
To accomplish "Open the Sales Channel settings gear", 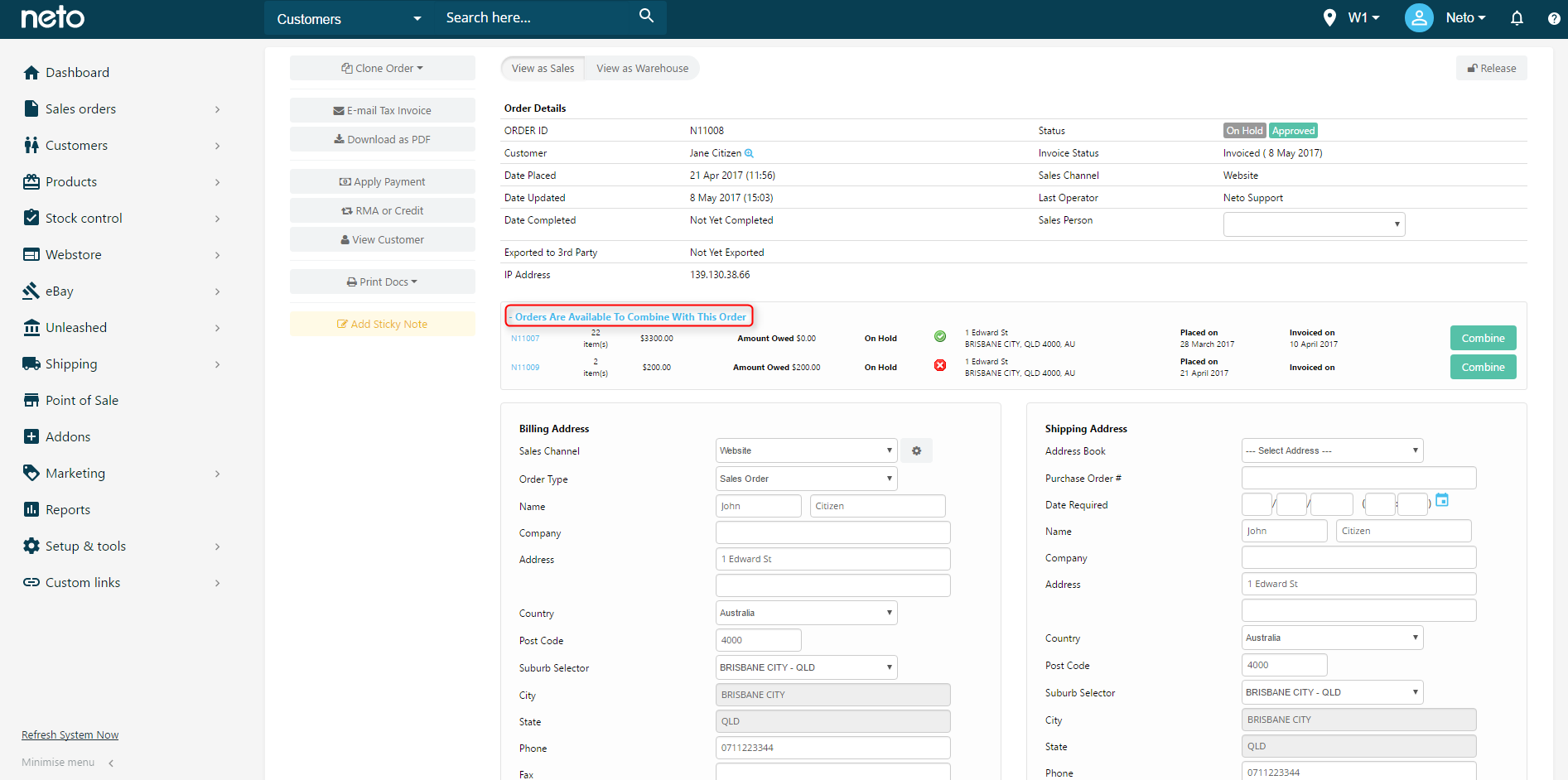I will (x=916, y=450).
